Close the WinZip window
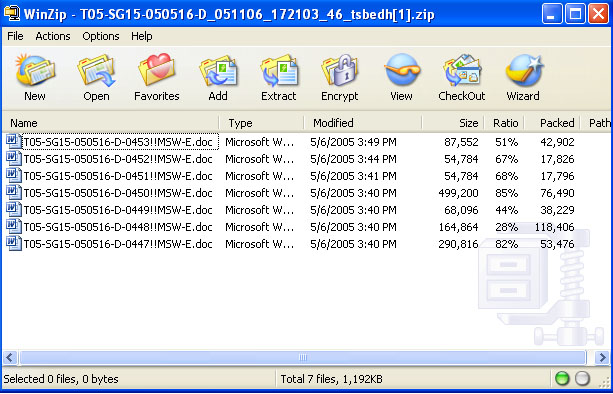Image resolution: width=613 pixels, height=394 pixels. (x=599, y=14)
